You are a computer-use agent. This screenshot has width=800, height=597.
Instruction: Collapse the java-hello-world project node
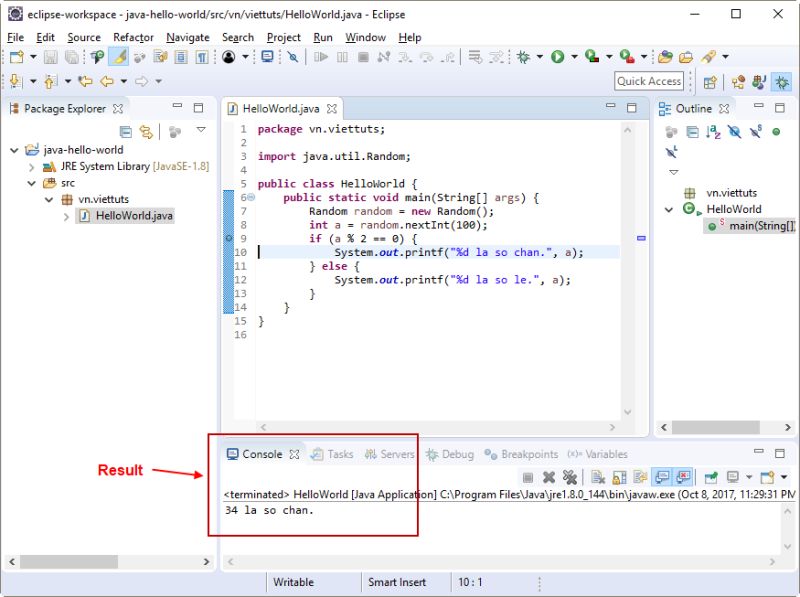tap(14, 150)
